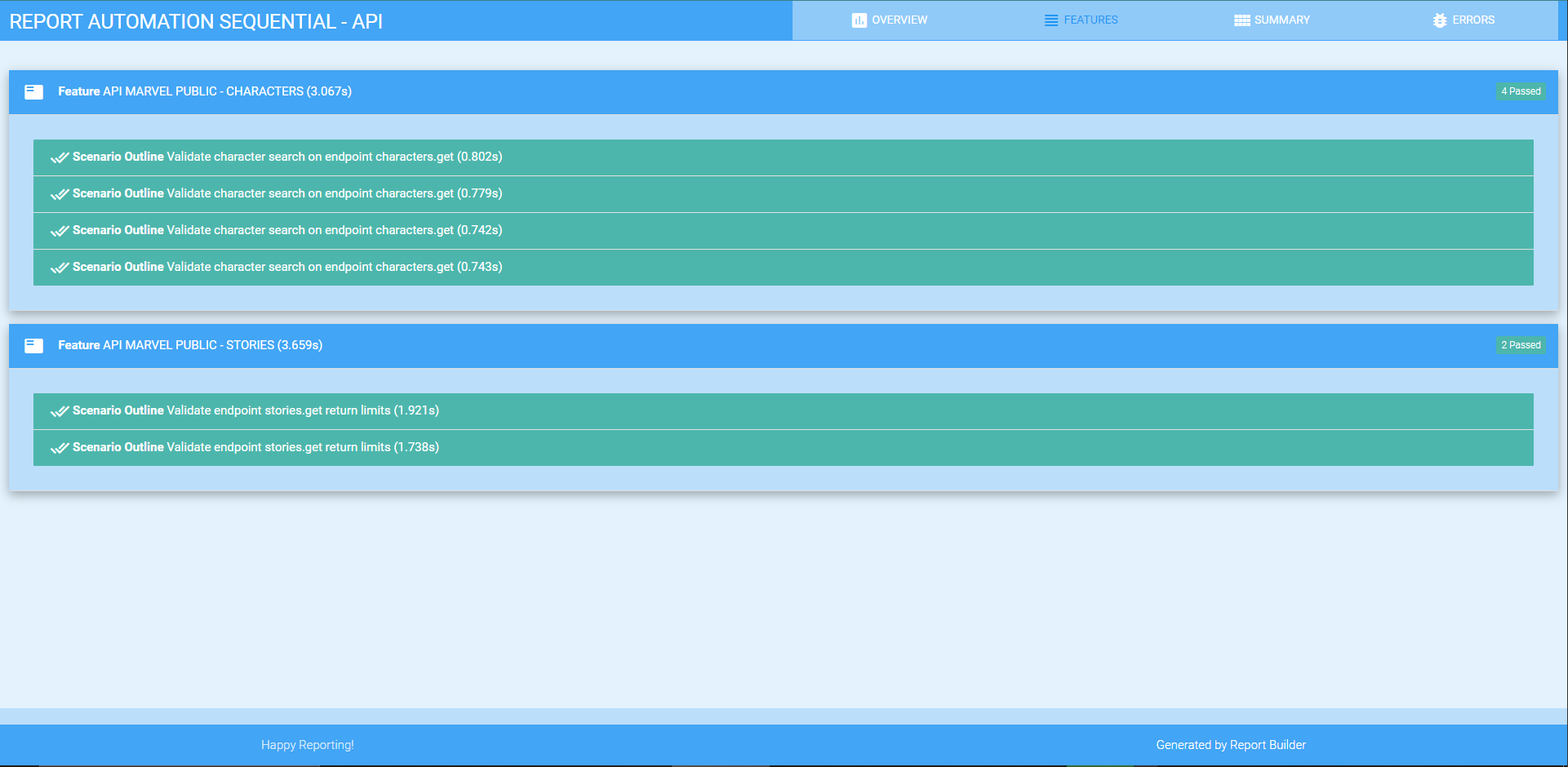Viewport: 1568px width, 767px height.
Task: Click the double-check icon on the 0.802s scenario
Action: tap(59, 157)
